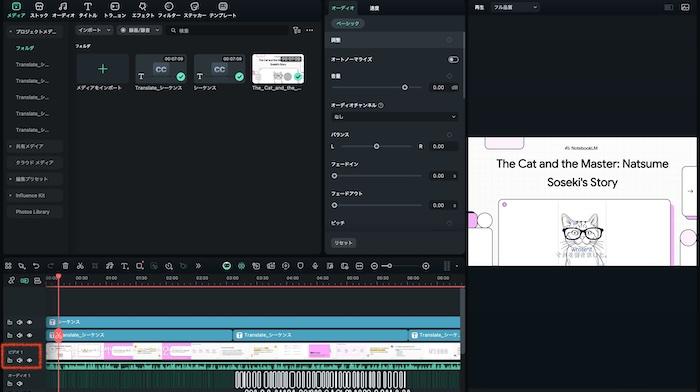Image resolution: width=700 pixels, height=392 pixels.
Task: Switch to the 速度 (Speed) tab
Action: point(374,8)
